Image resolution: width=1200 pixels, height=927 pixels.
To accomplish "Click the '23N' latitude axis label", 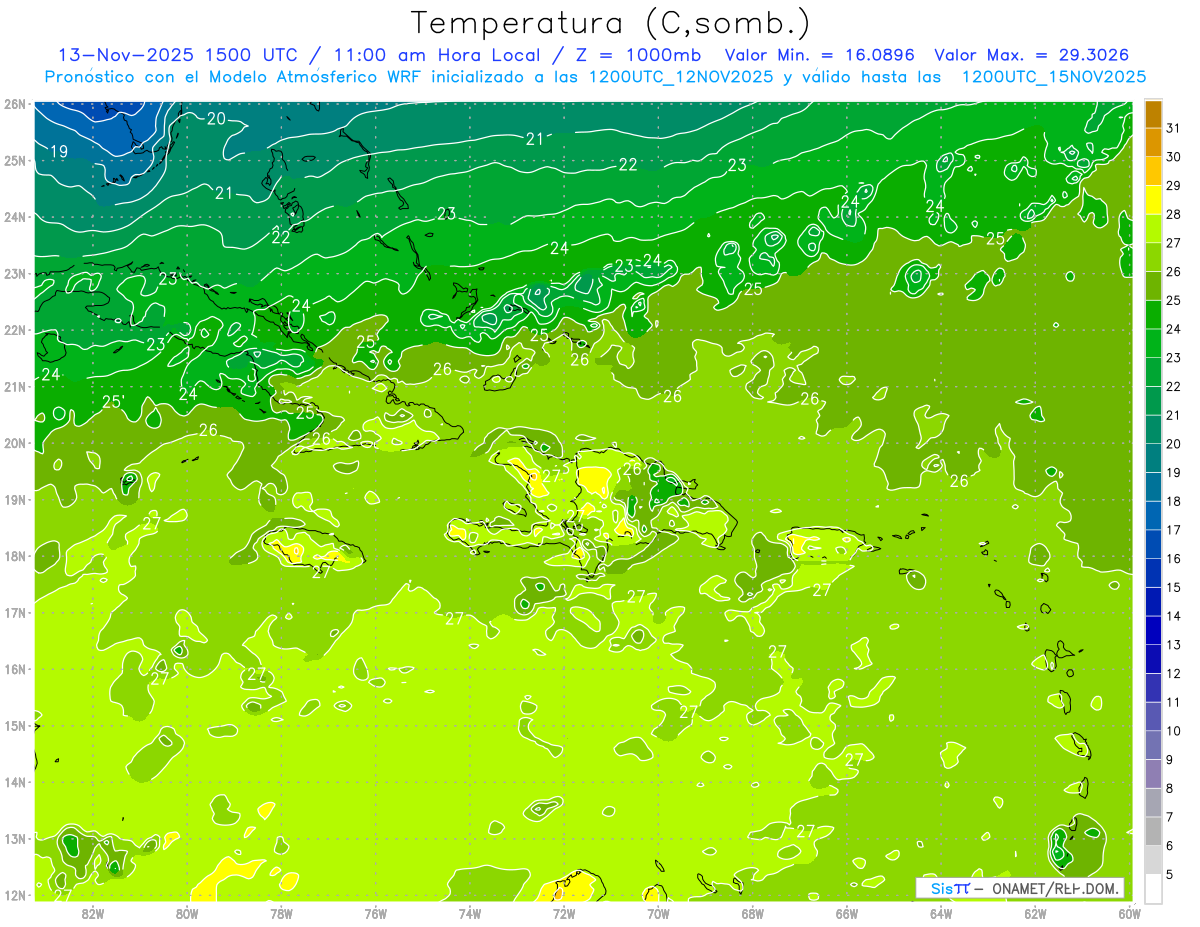I will click(x=14, y=273).
